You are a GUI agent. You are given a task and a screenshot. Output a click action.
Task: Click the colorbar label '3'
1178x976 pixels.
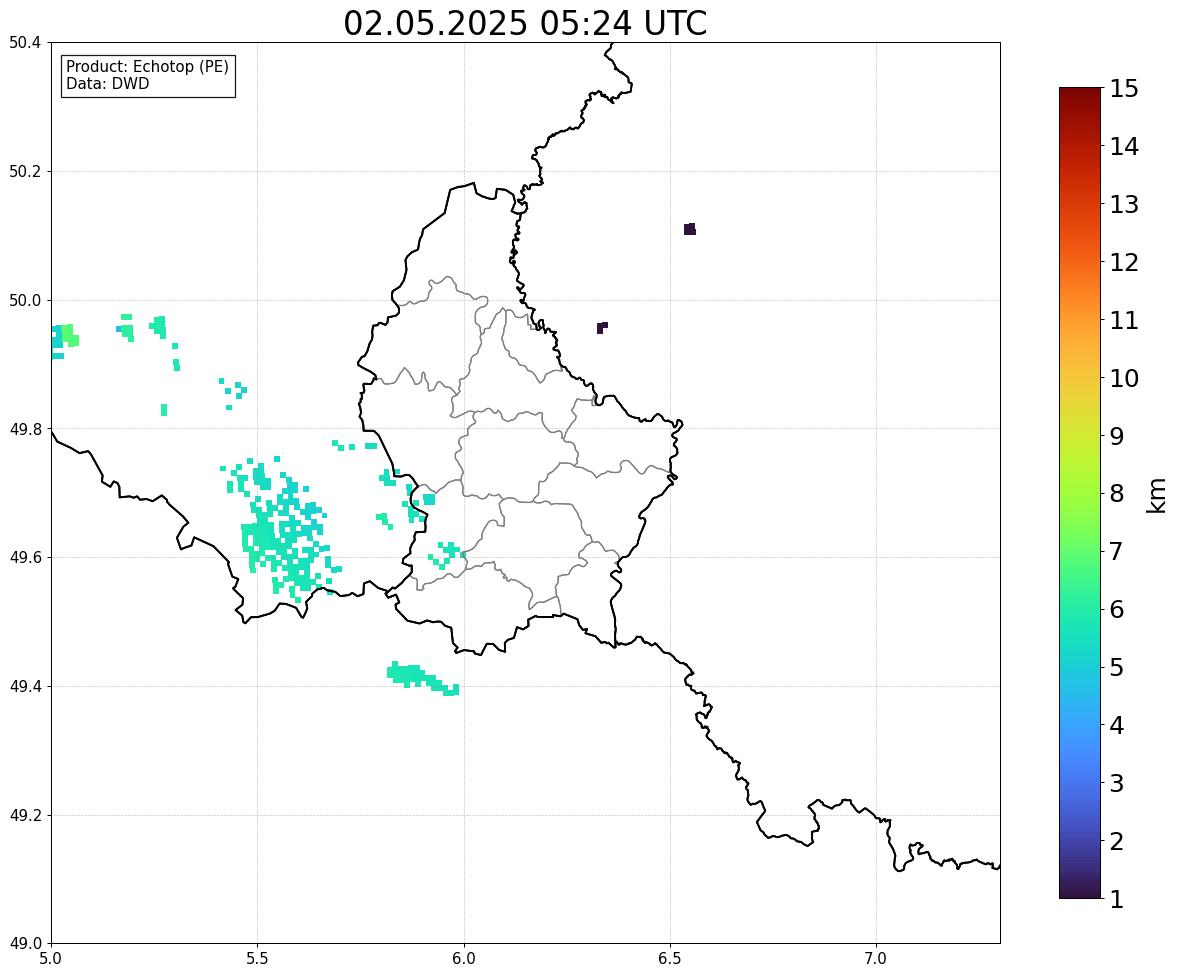pyautogui.click(x=1117, y=783)
